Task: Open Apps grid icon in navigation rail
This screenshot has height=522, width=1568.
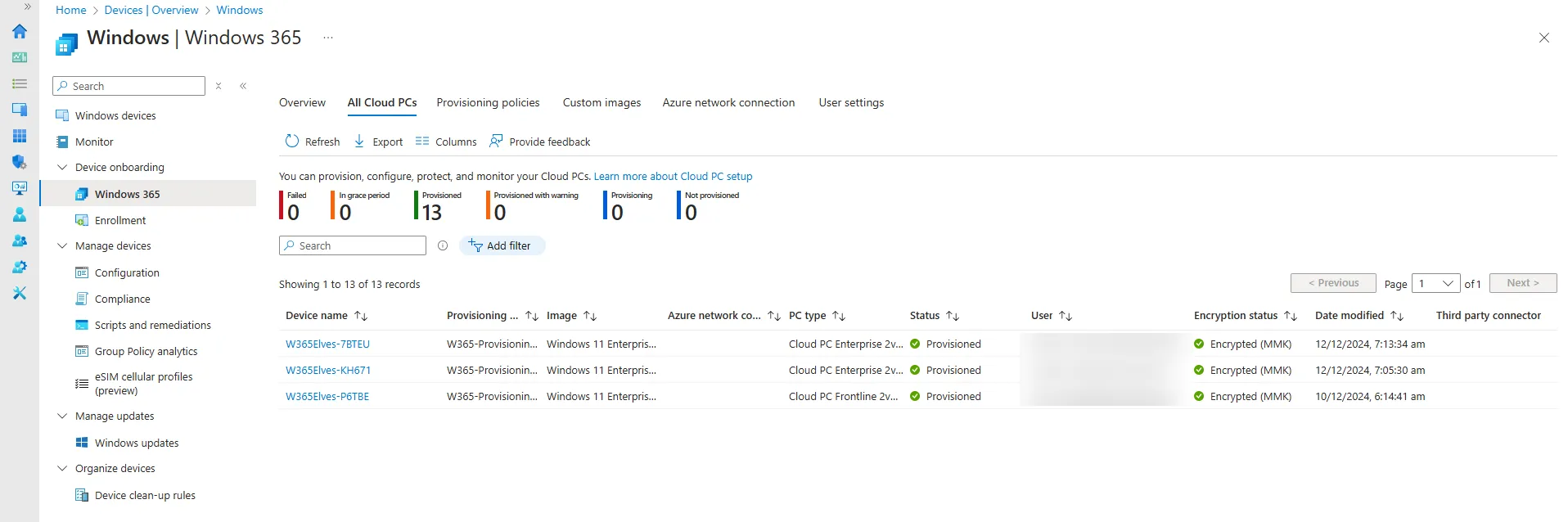Action: (20, 136)
